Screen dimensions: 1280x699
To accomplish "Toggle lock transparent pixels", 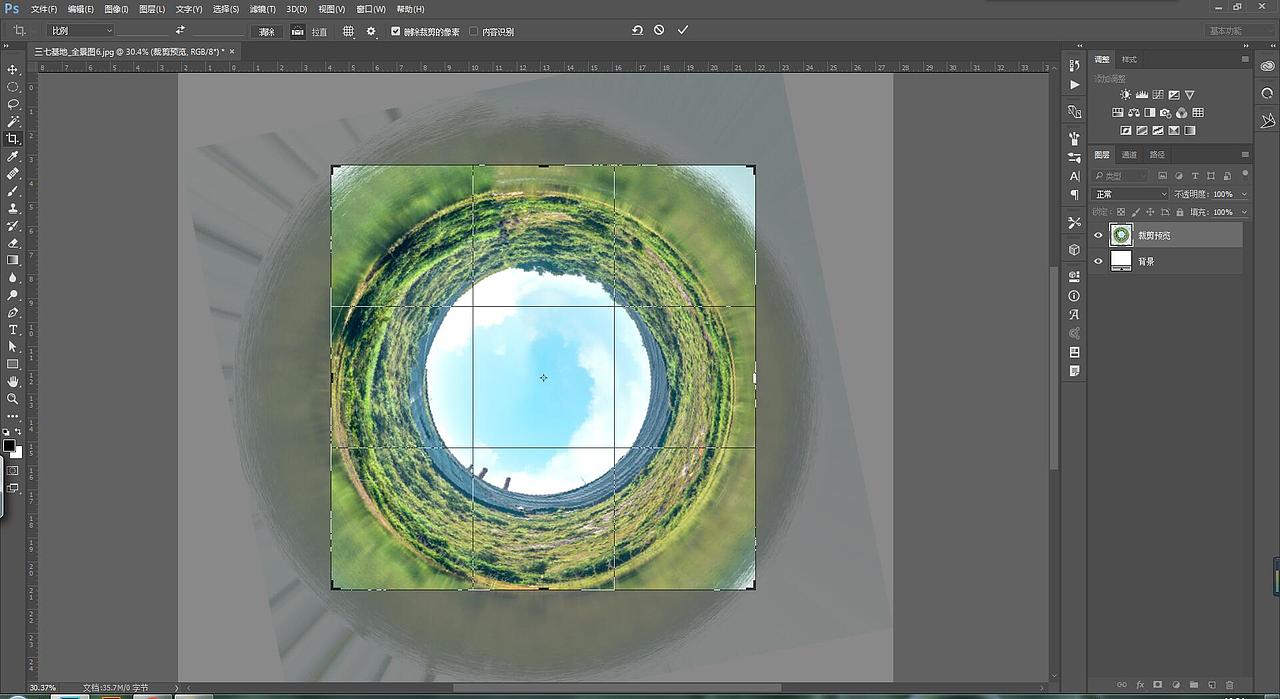I will 1121,212.
